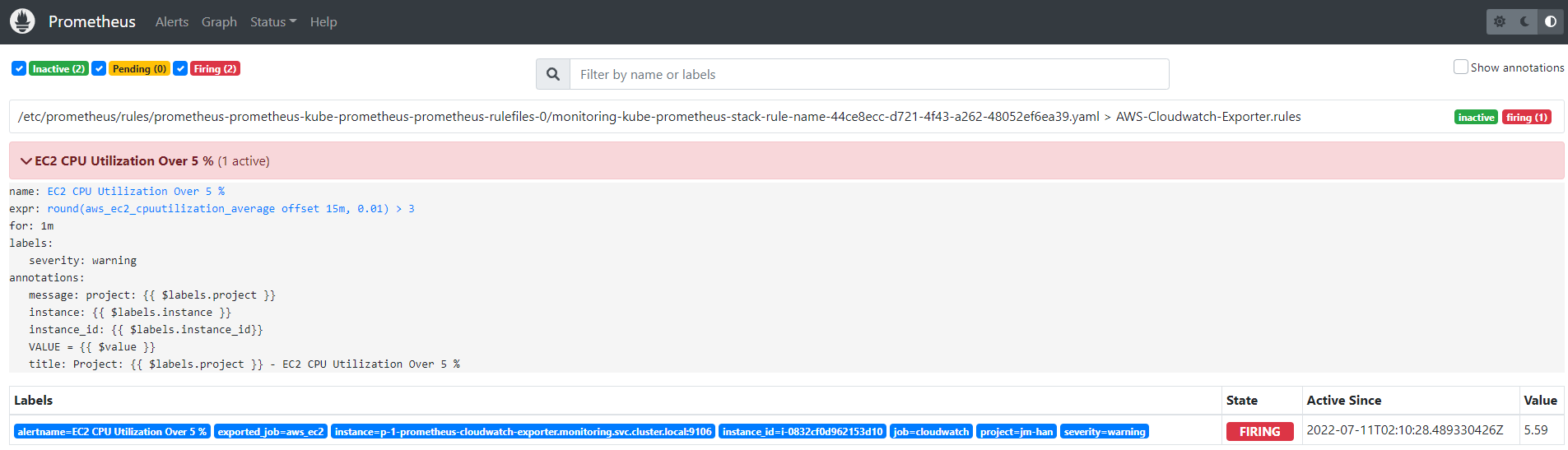This screenshot has width=1568, height=450.
Task: Click the alertname=EC2 CPU Utilization Over 5 % label
Action: [x=112, y=431]
